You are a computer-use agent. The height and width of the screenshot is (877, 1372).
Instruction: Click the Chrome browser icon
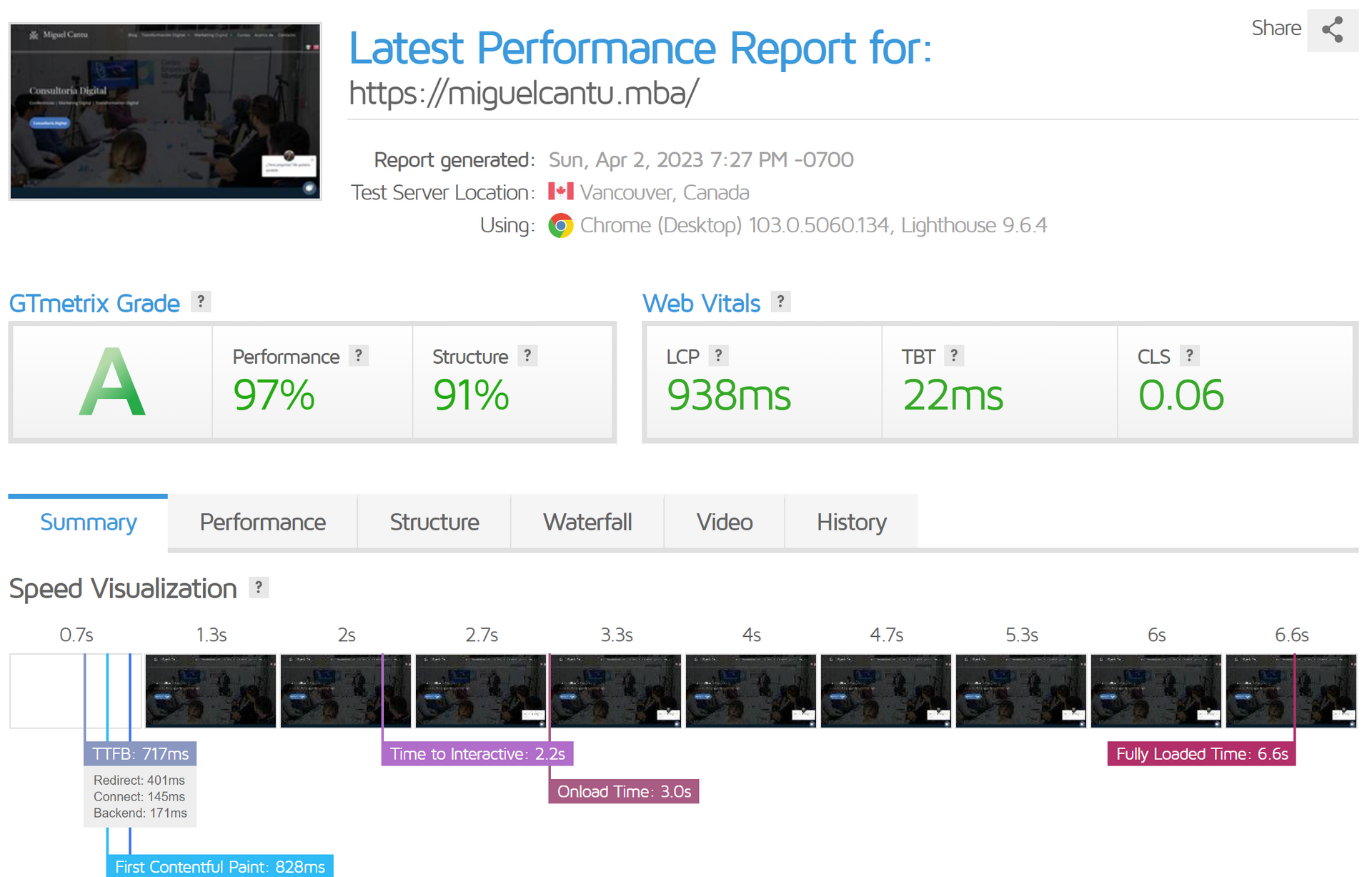[x=561, y=226]
